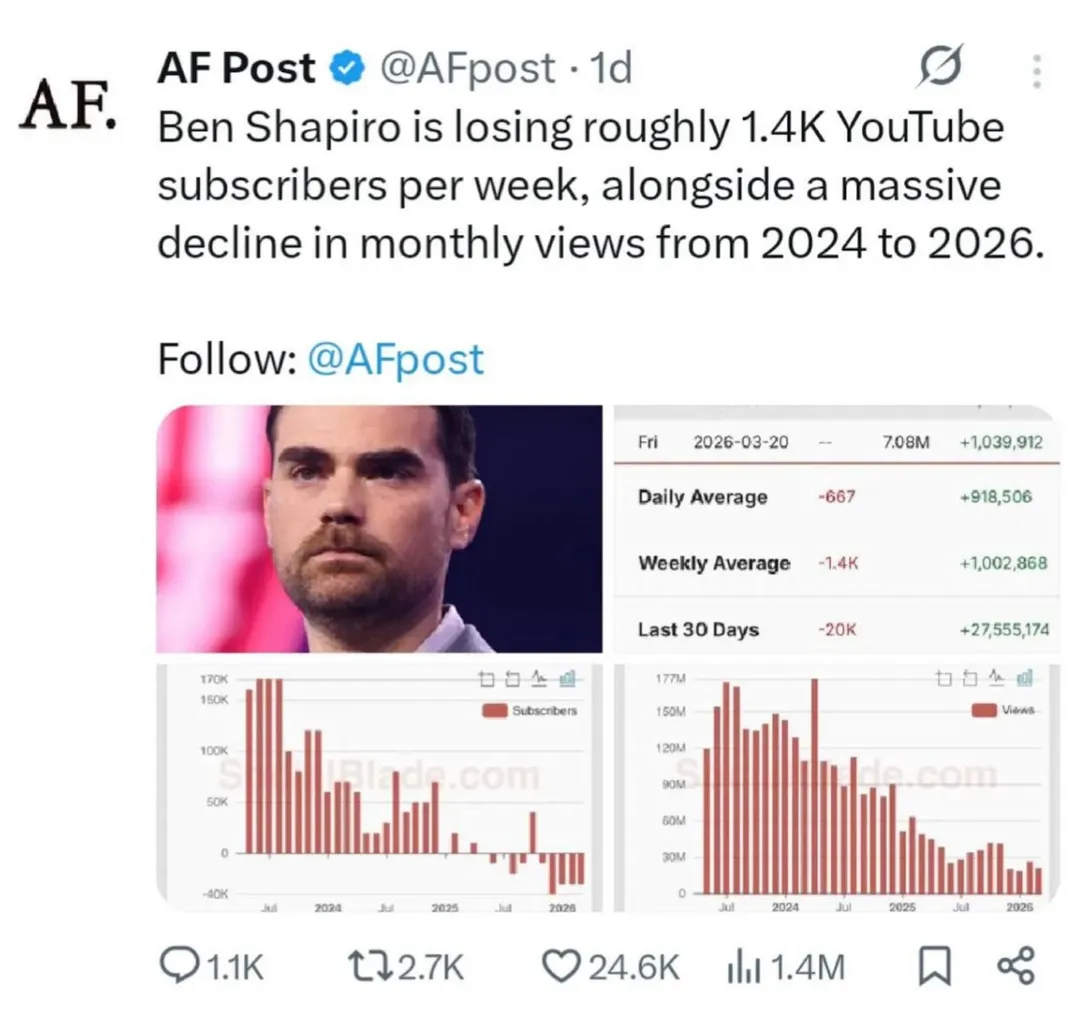Open the @AFpost handle in header
Viewport: 1080px width, 1029px height.
point(467,69)
